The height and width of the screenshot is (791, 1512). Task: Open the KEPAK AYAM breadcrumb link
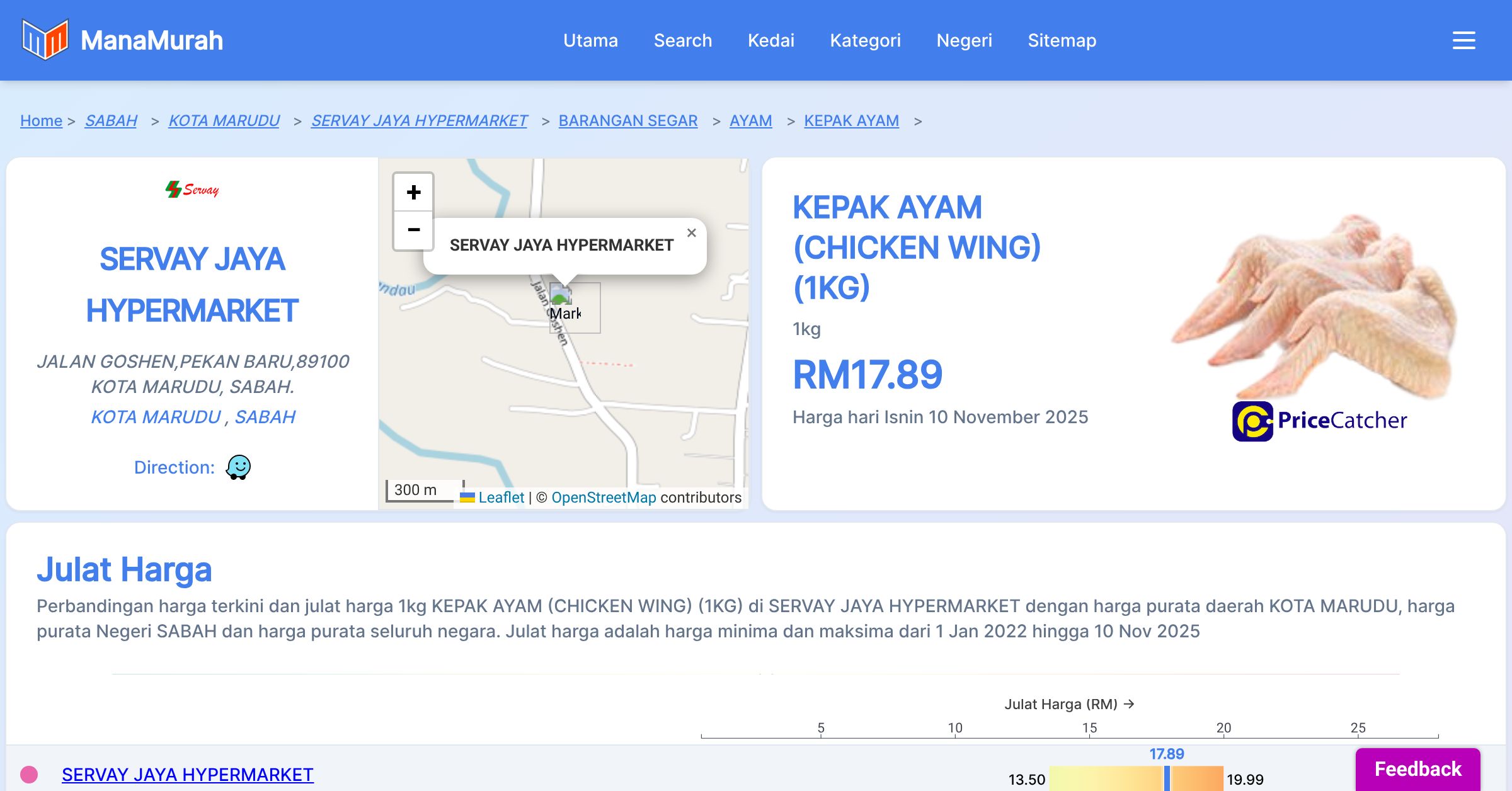(x=851, y=120)
